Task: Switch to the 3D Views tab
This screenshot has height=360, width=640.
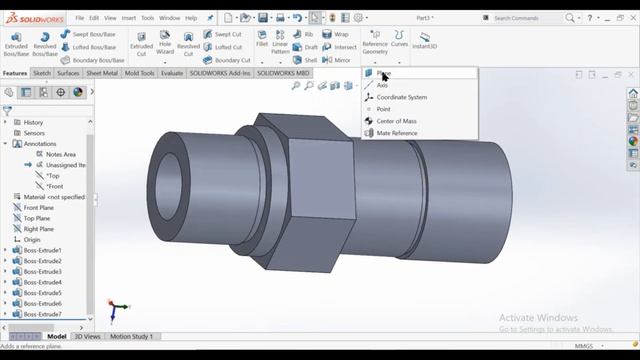Action: click(x=87, y=336)
